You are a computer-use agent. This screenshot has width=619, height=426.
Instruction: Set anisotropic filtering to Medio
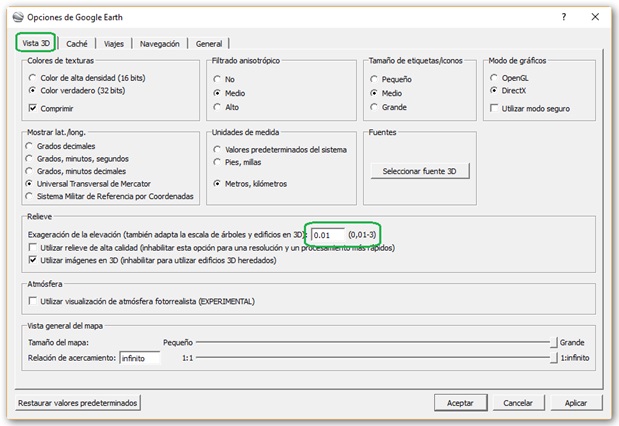click(229, 93)
